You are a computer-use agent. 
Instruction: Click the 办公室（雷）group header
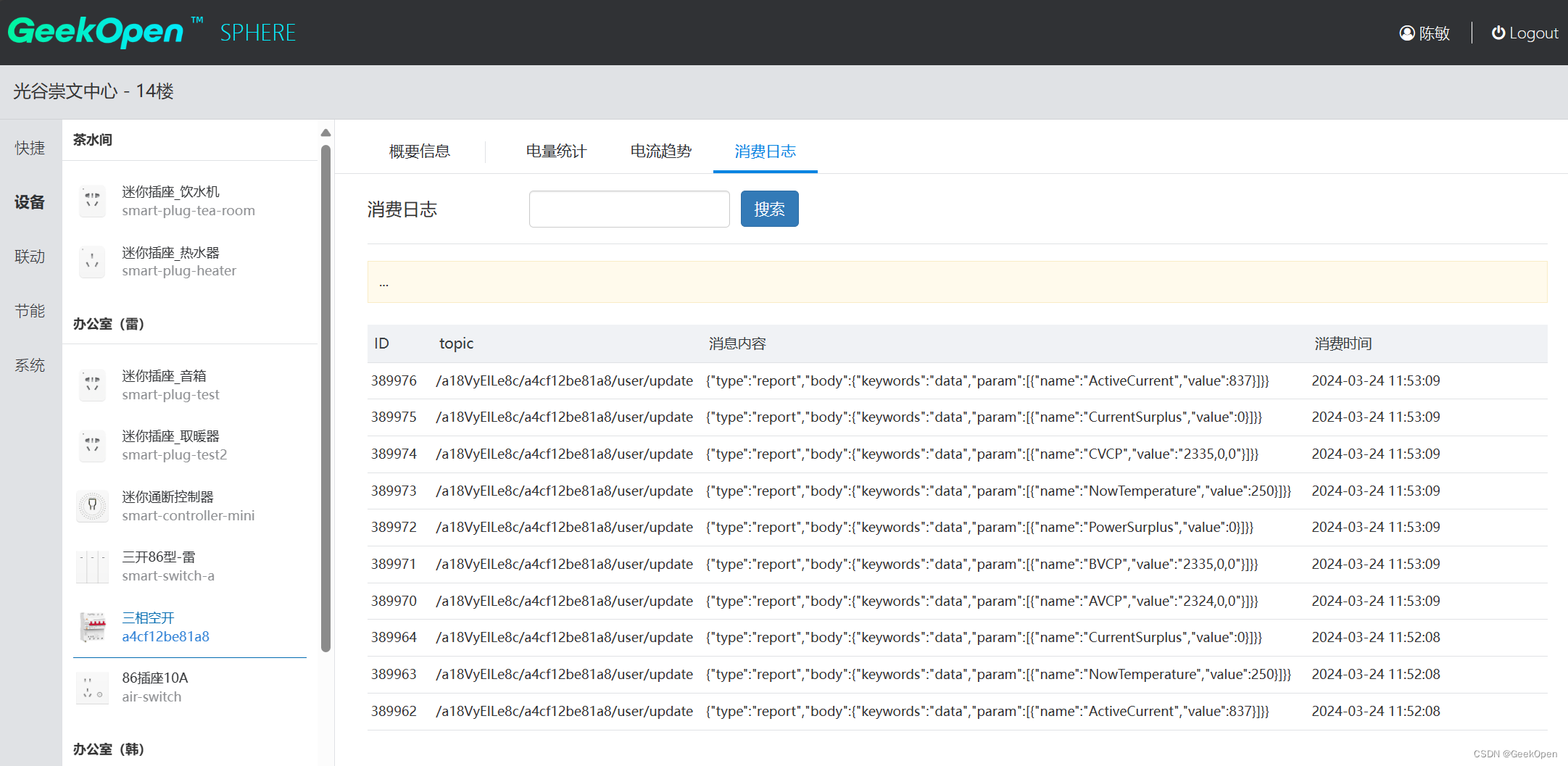click(x=109, y=324)
